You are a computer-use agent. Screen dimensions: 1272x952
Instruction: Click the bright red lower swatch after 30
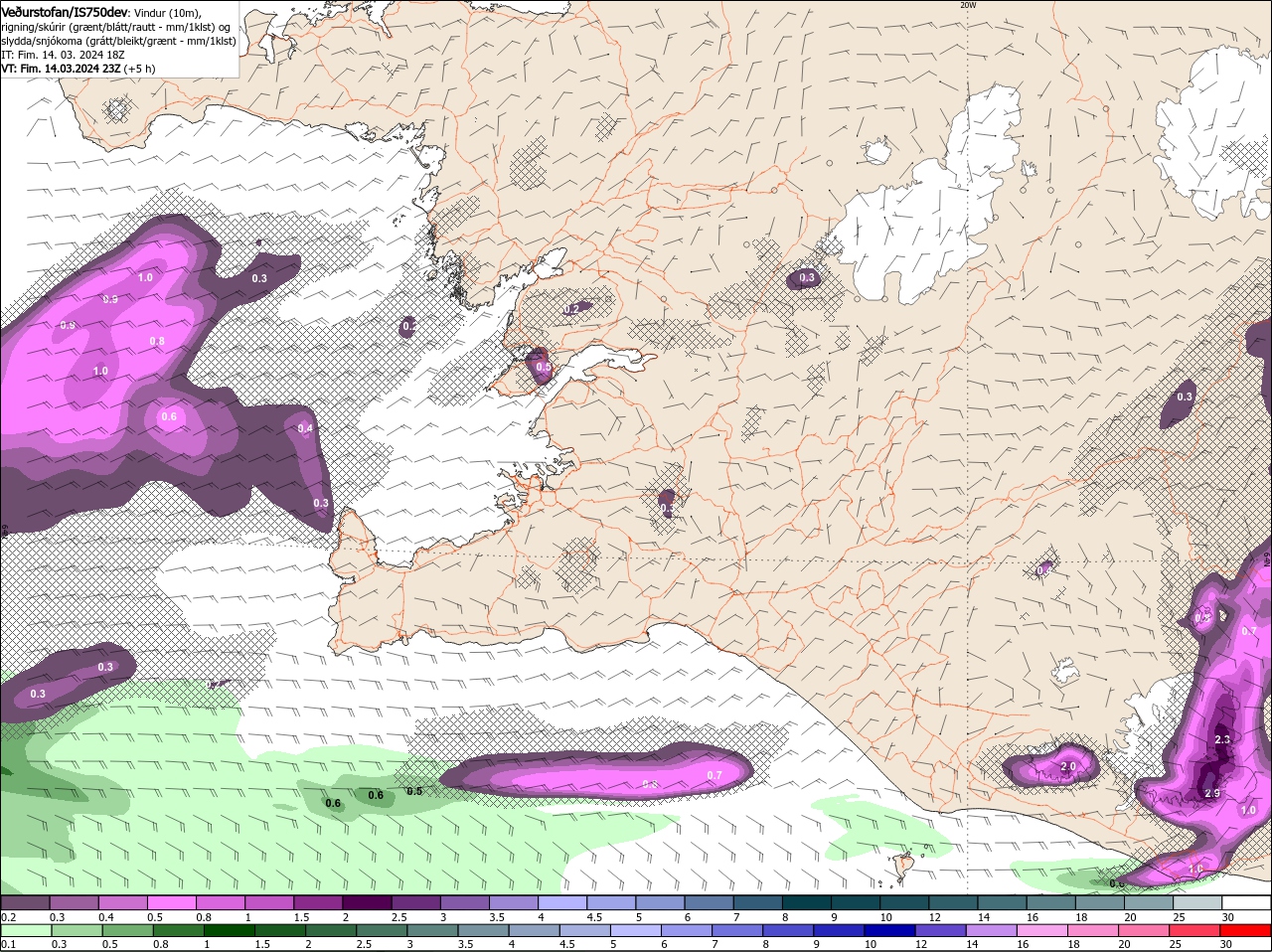click(1246, 930)
